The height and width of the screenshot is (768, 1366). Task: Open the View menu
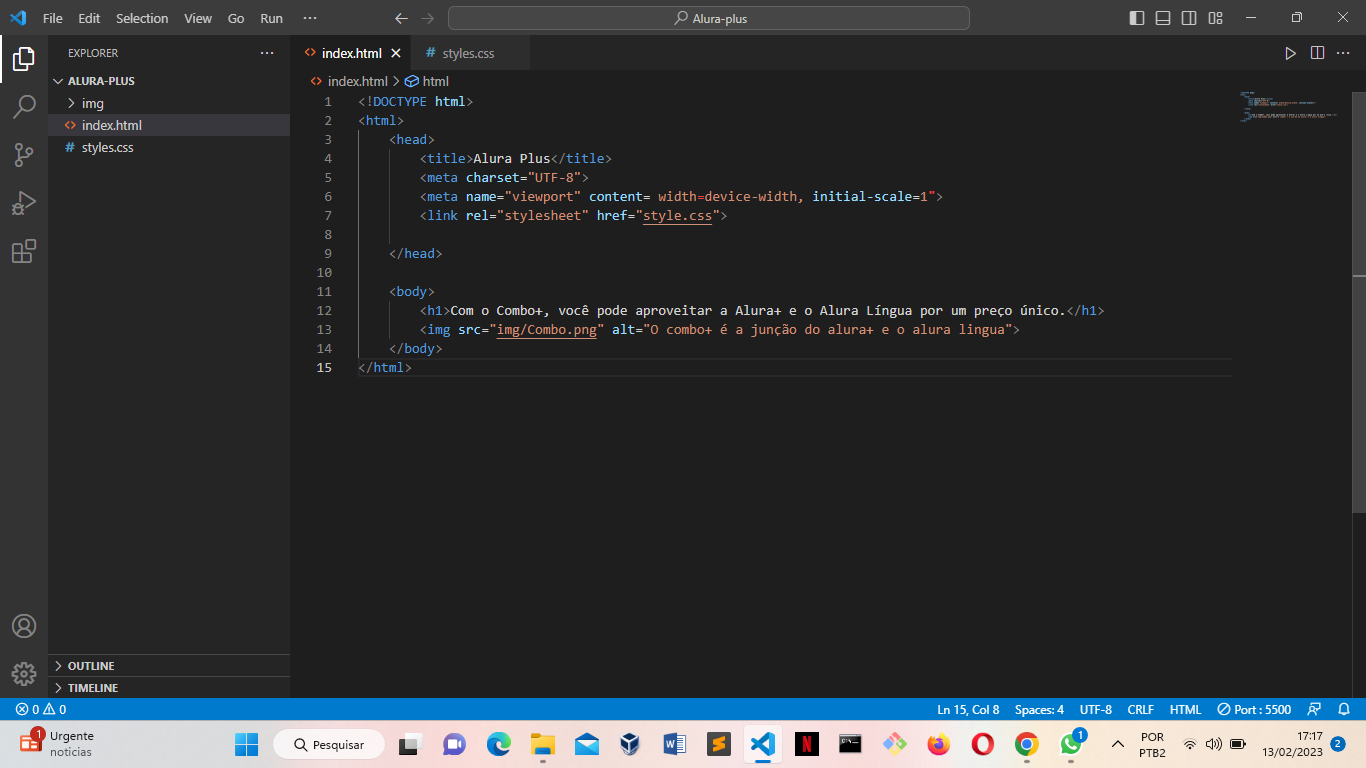(198, 18)
